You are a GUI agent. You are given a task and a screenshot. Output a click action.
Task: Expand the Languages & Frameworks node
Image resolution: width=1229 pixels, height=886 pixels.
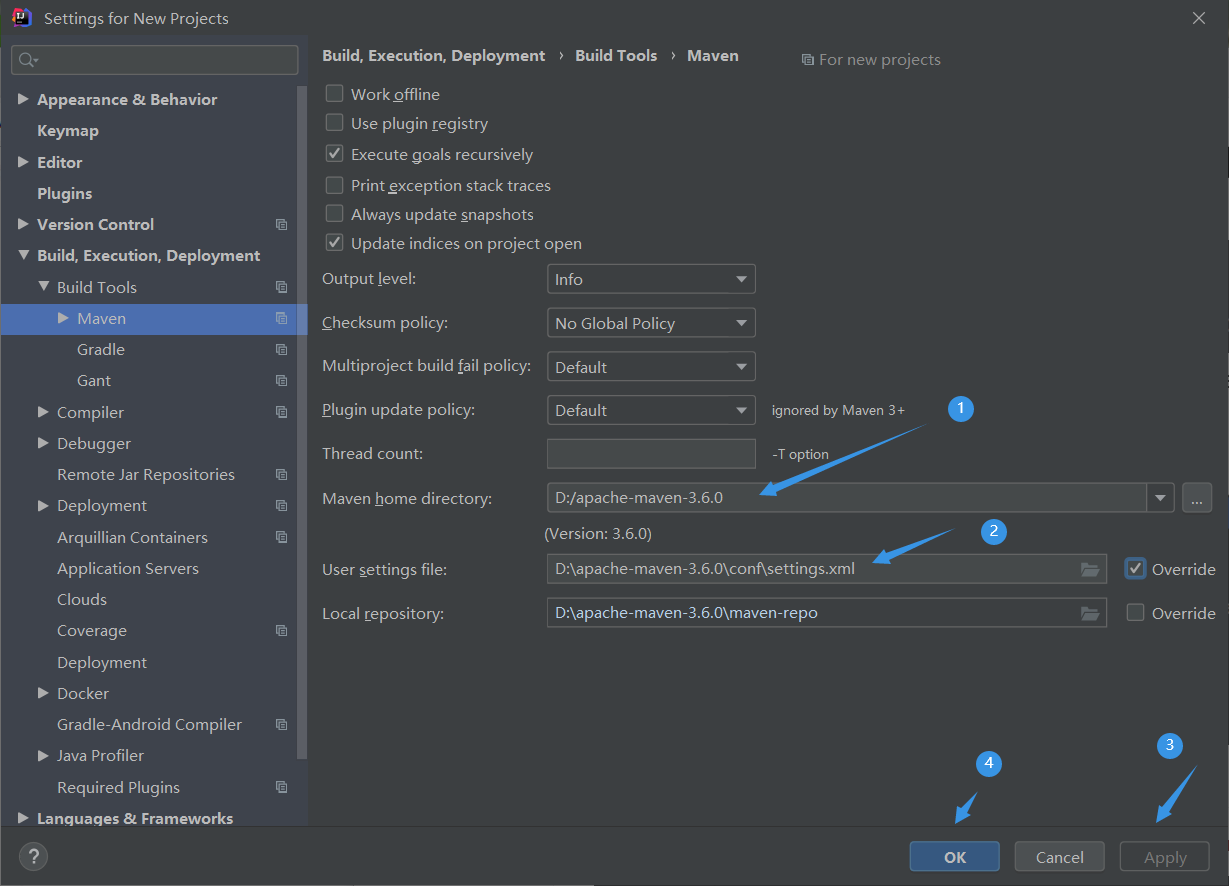[23, 818]
